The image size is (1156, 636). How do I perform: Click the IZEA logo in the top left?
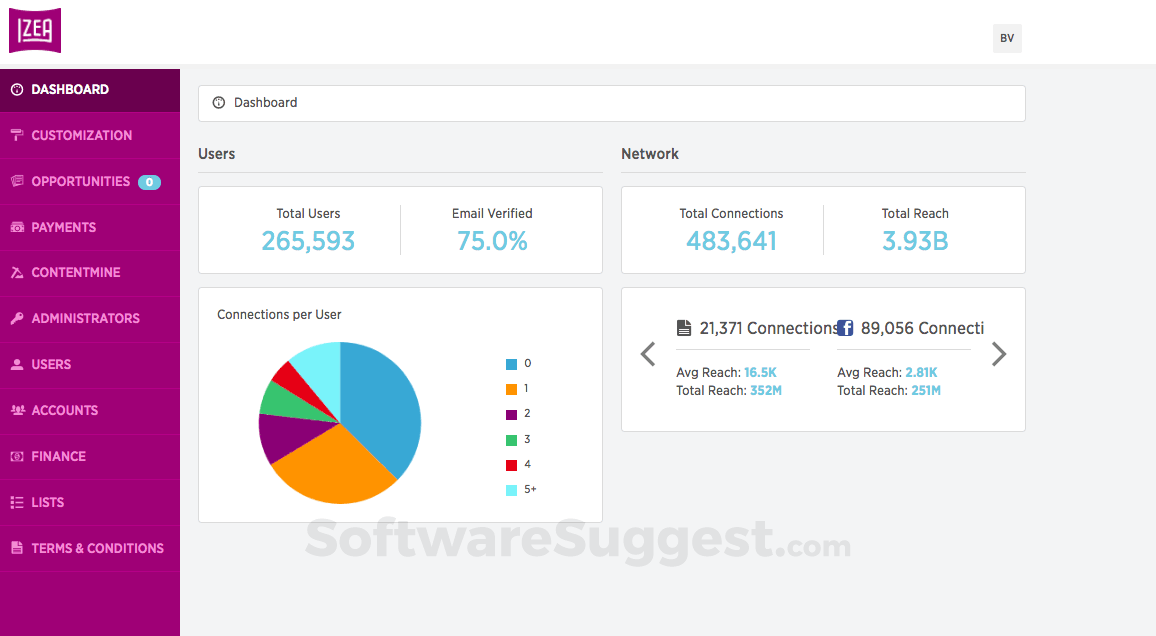click(35, 30)
